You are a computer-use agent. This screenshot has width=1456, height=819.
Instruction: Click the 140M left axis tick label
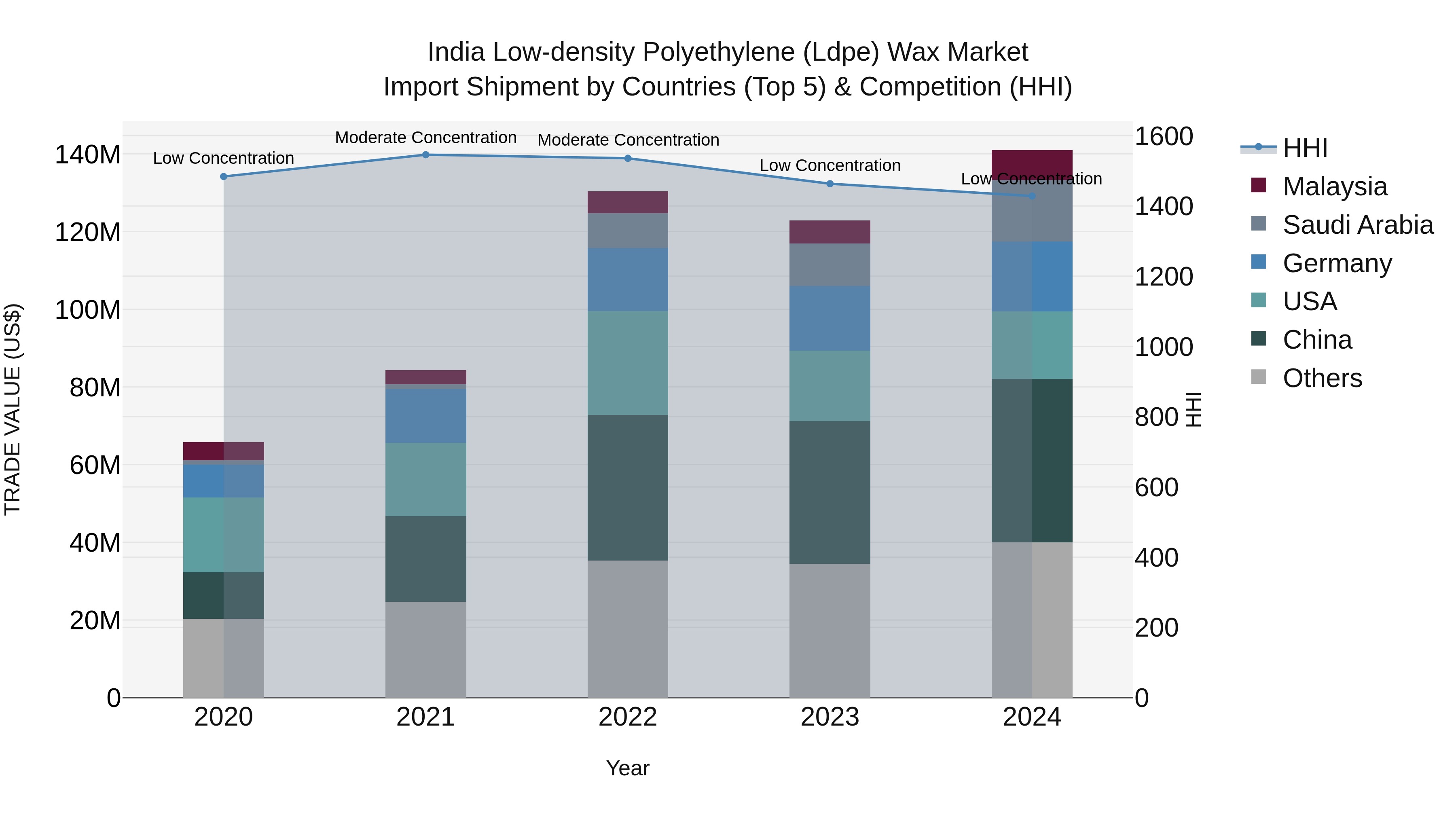tap(88, 155)
